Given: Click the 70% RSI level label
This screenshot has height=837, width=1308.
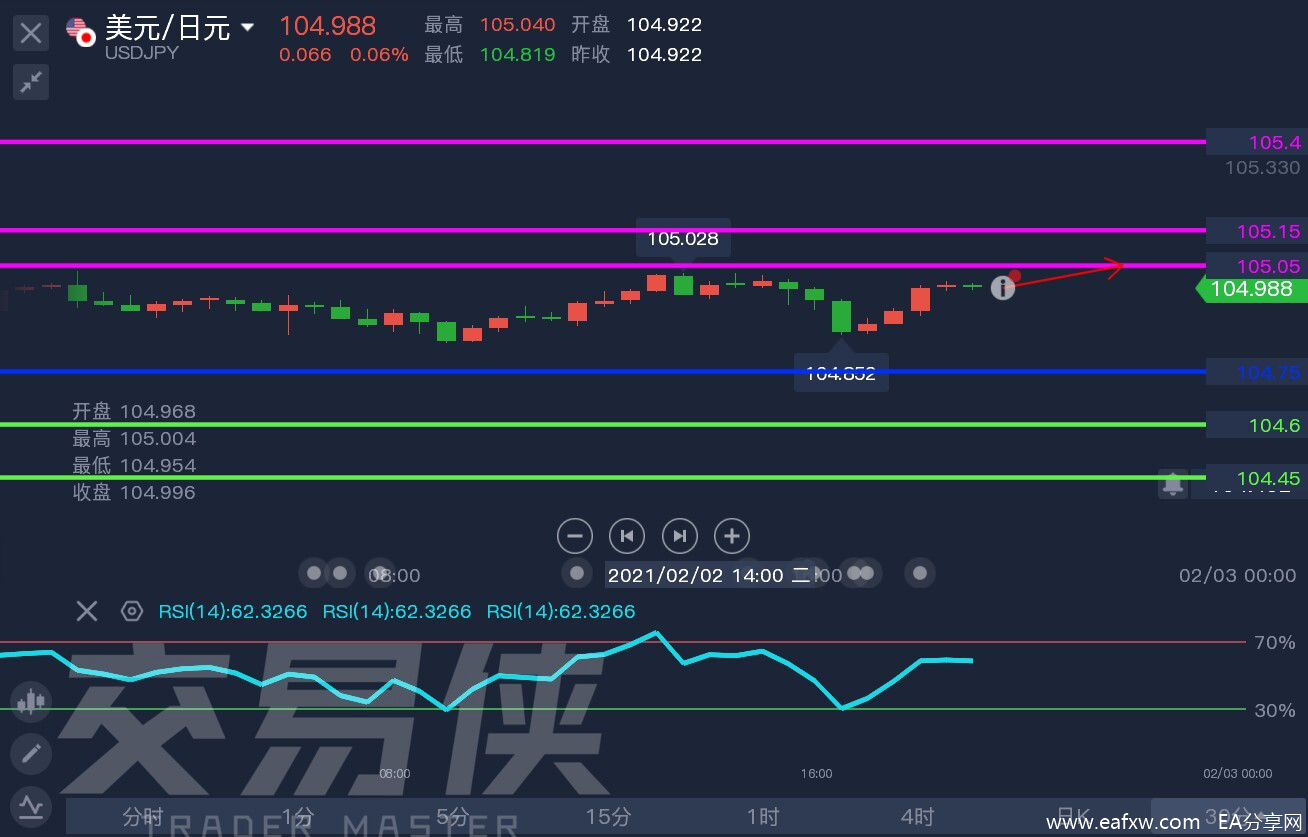Looking at the screenshot, I should point(1275,642).
